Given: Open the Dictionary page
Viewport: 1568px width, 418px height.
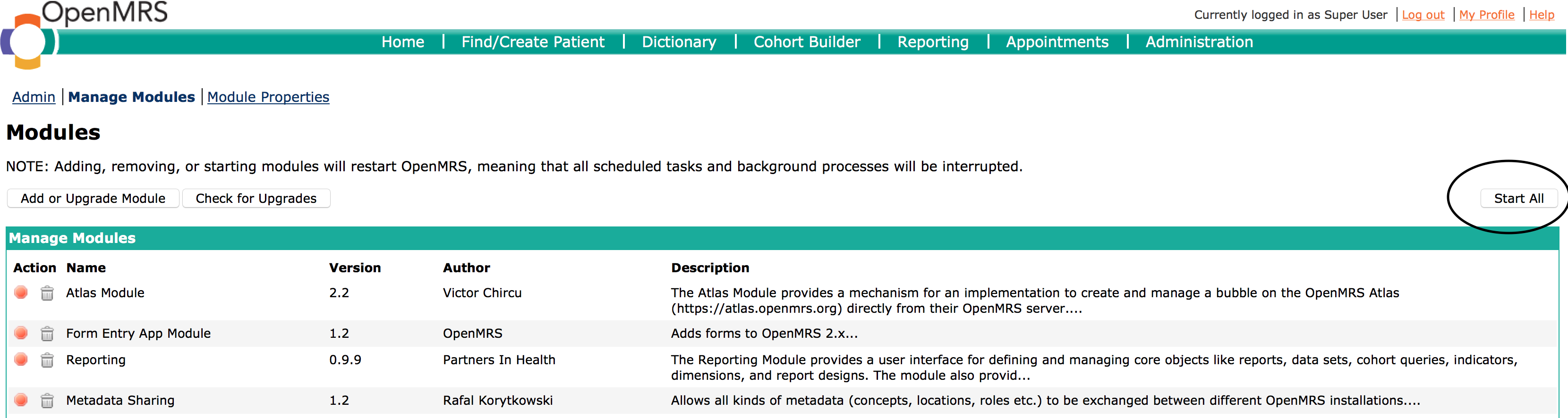Looking at the screenshot, I should [679, 42].
